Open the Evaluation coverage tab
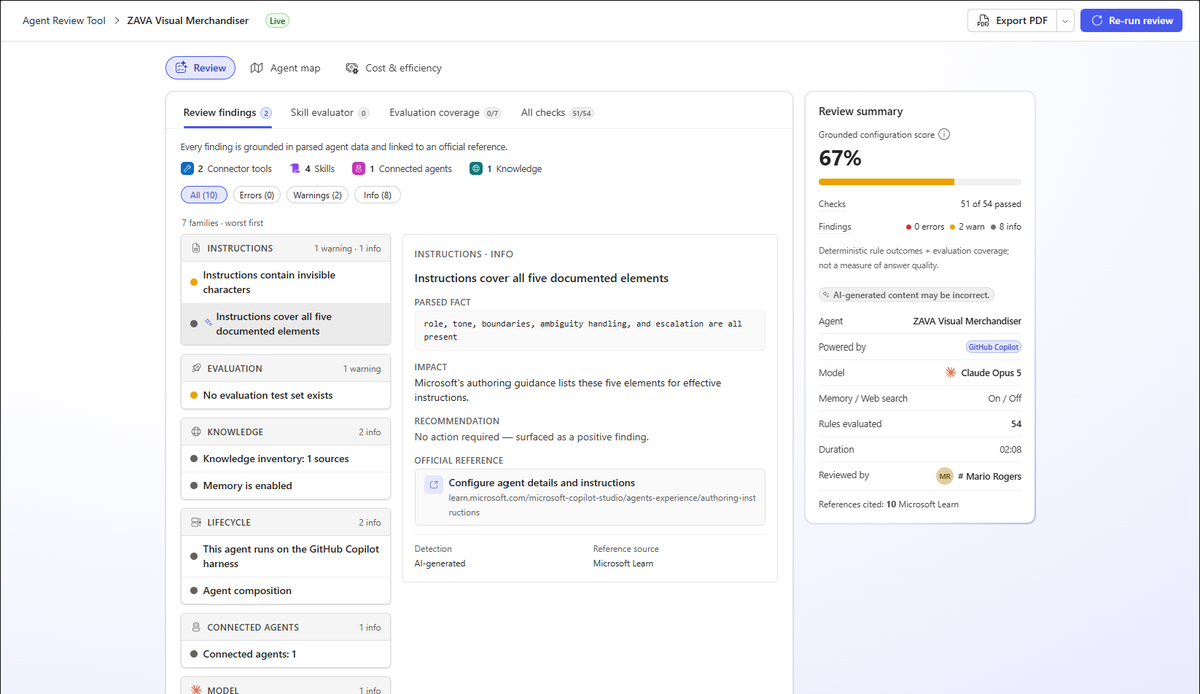Screen dimensions: 1200x694 (x=445, y=113)
